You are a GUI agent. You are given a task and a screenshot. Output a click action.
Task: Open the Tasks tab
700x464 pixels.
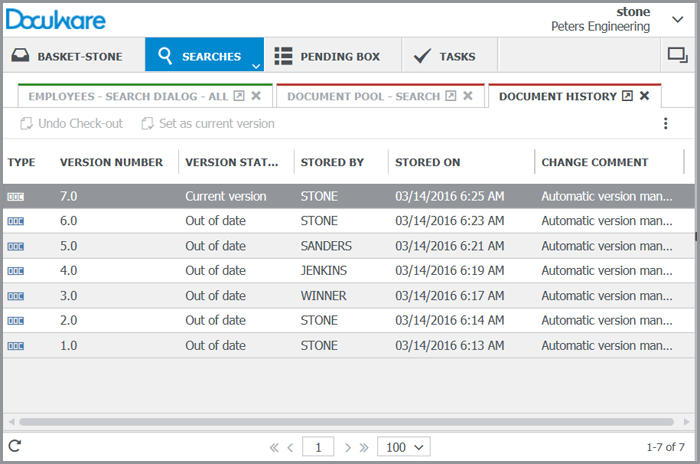[445, 56]
